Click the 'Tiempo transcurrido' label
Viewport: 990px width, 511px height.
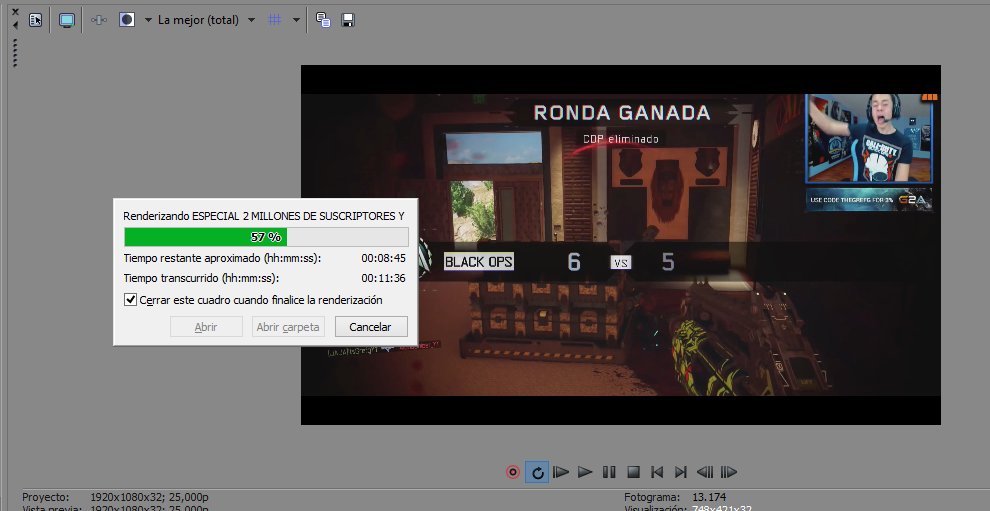tap(201, 279)
